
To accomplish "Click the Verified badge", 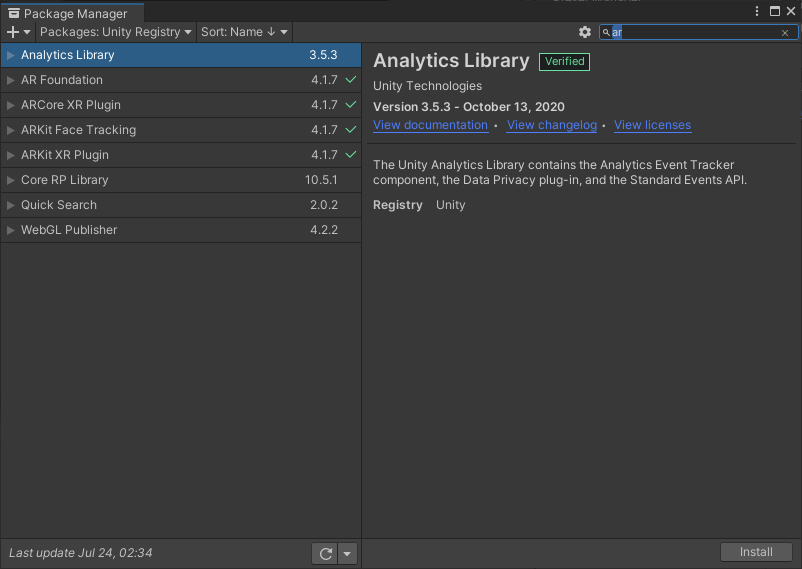I will click(564, 61).
